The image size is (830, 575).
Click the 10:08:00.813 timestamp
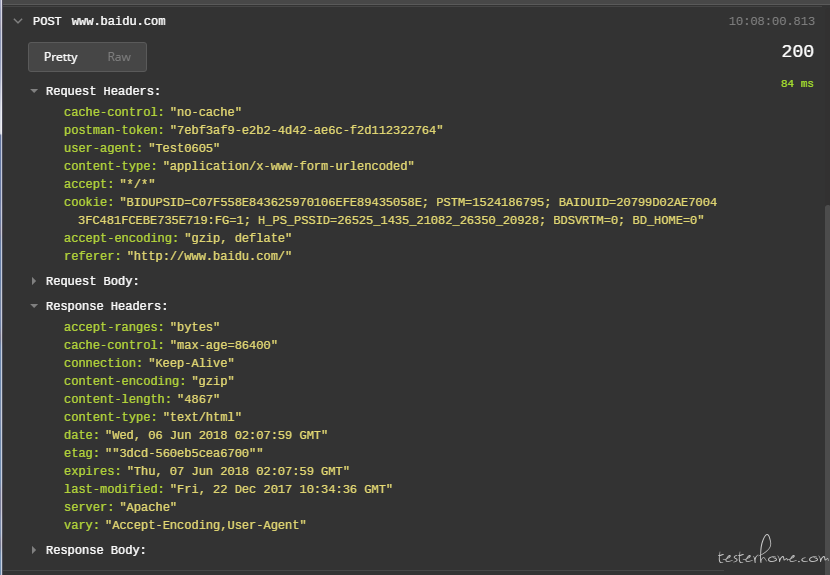pos(771,21)
